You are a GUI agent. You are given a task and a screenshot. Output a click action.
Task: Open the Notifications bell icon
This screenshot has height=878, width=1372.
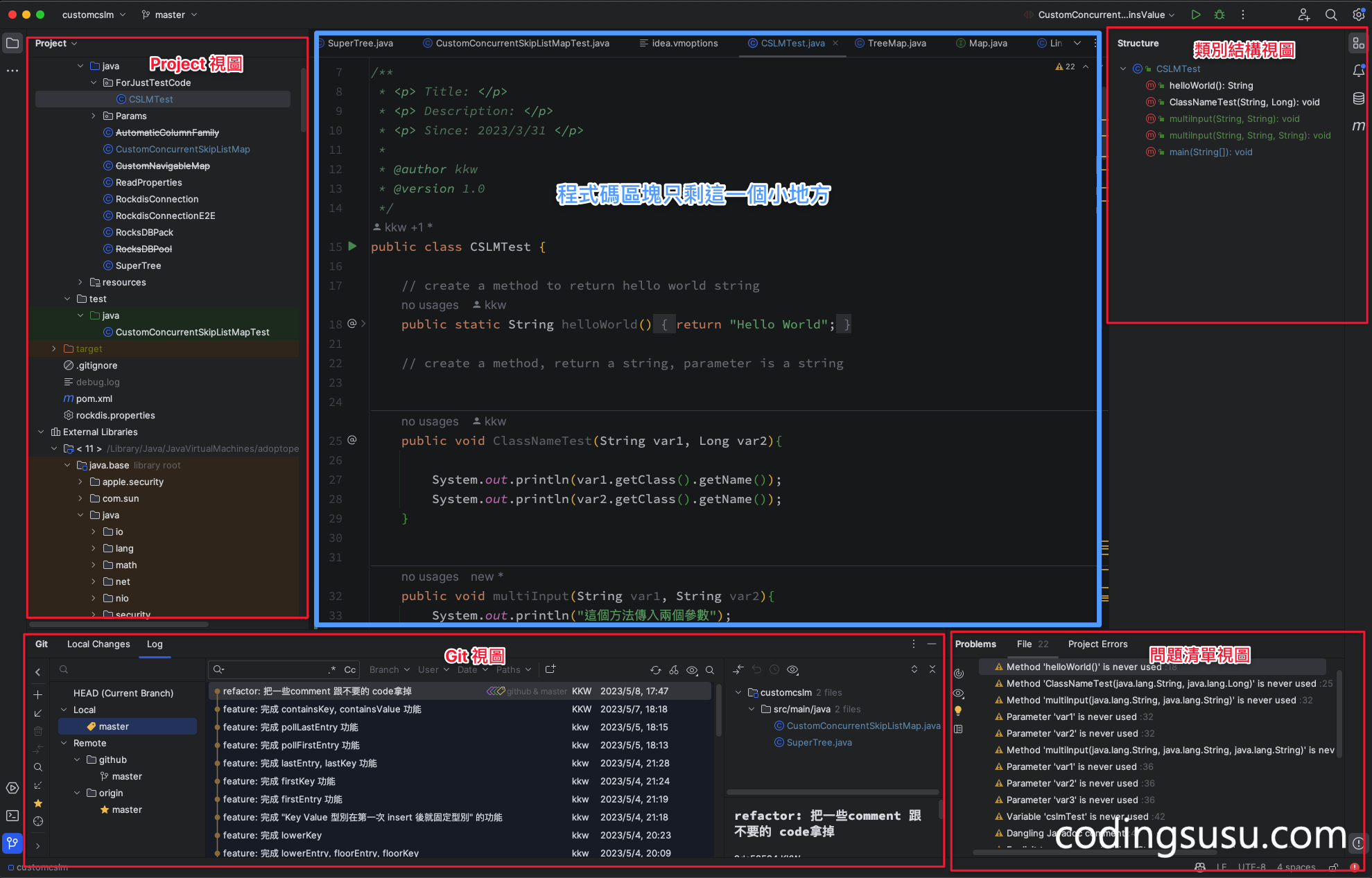point(1358,70)
